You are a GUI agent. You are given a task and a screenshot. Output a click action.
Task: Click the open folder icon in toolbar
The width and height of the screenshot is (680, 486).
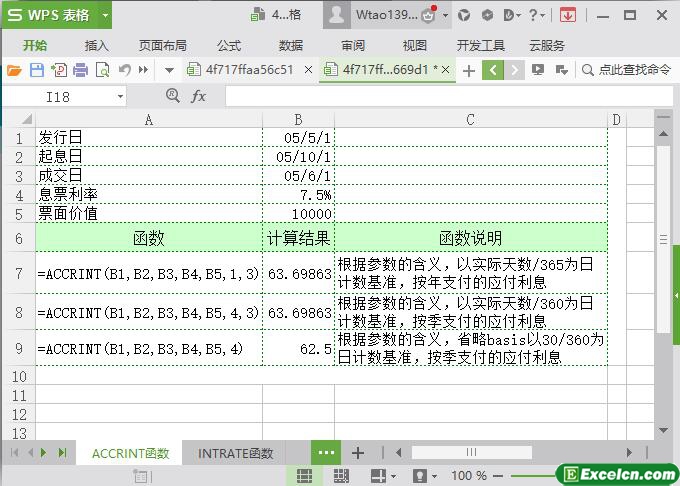pos(14,70)
